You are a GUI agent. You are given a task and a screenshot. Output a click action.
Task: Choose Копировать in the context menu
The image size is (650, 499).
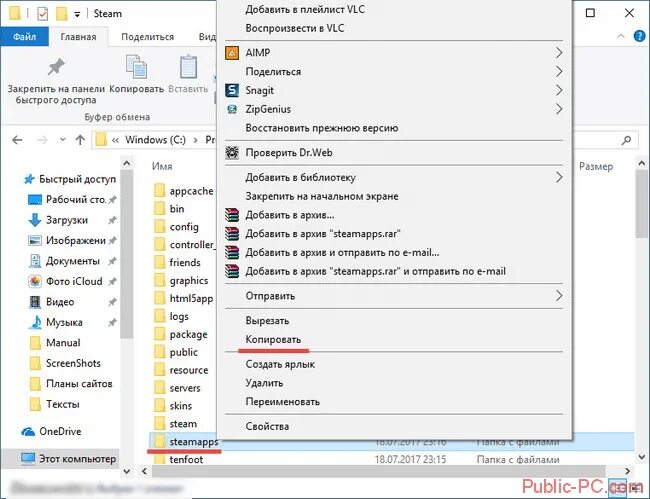pyautogui.click(x=273, y=339)
